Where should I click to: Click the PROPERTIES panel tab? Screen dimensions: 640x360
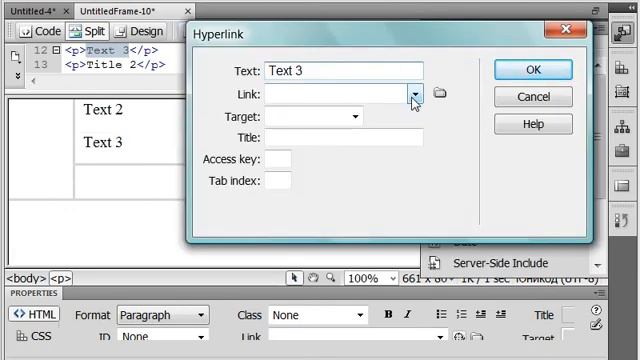pos(34,293)
